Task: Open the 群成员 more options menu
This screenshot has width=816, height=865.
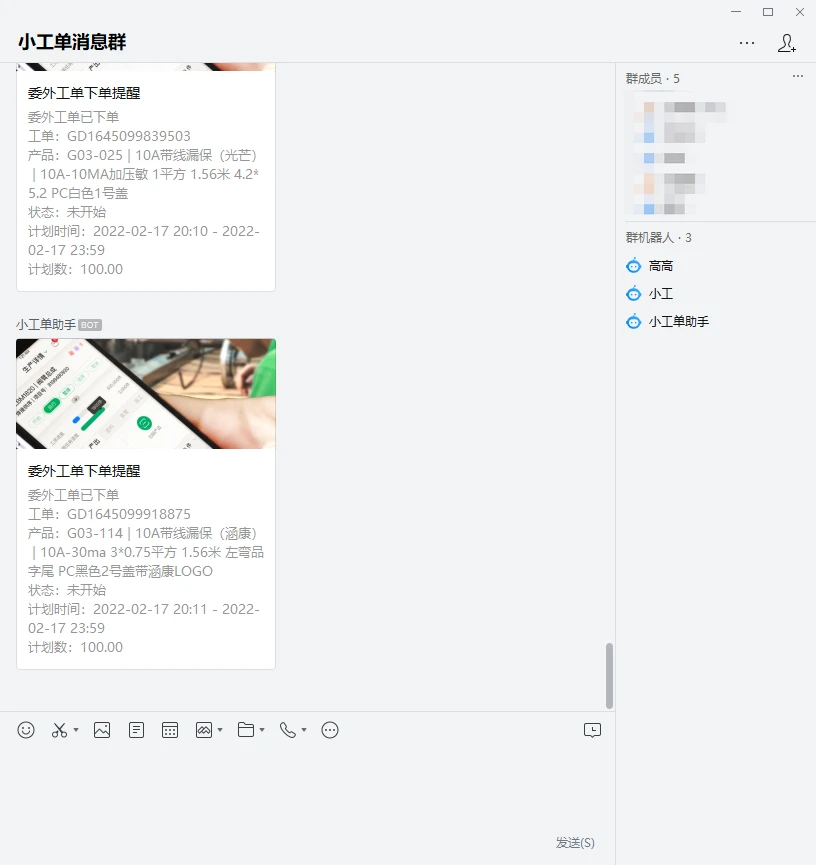Action: click(x=798, y=76)
